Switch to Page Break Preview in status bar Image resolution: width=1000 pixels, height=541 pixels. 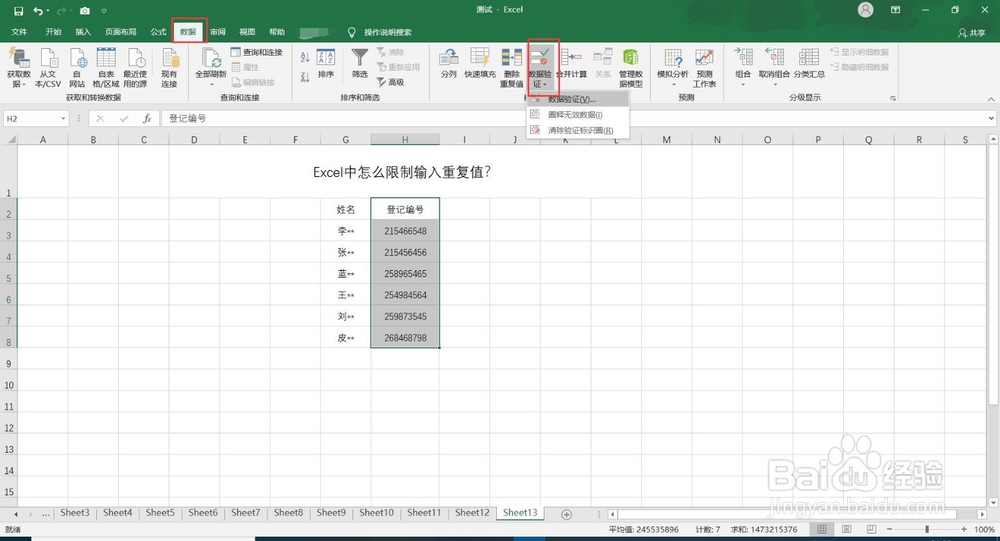[x=871, y=530]
